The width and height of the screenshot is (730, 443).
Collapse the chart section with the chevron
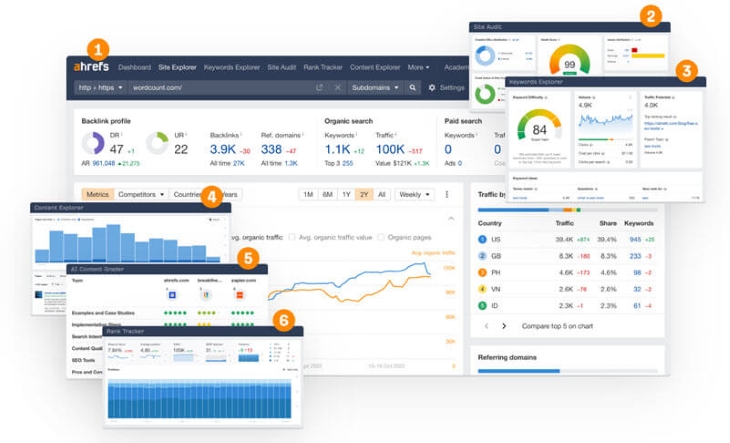451,218
